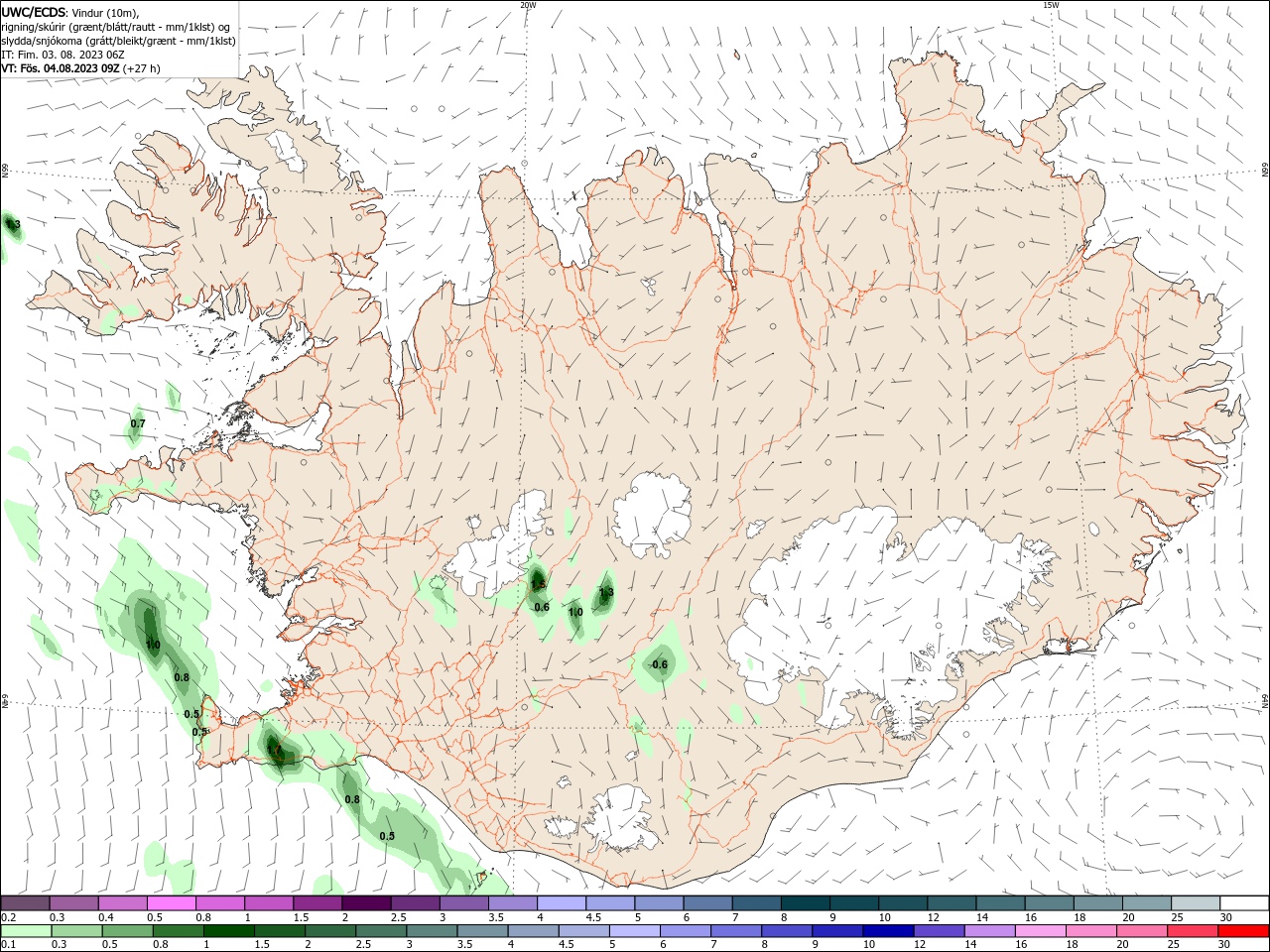The height and width of the screenshot is (952, 1270).
Task: Select the snow scale swatch 1.5 to 2
Action: [317, 903]
